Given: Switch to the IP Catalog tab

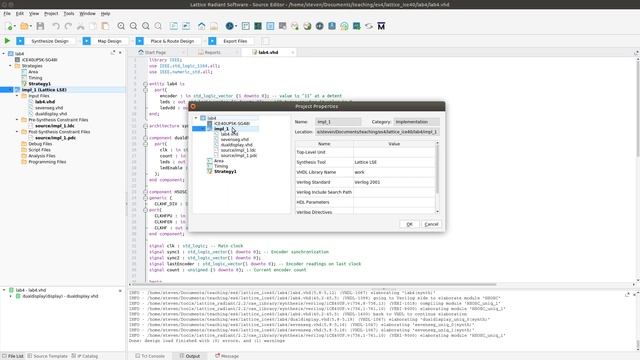Looking at the screenshot, I should pos(85,356).
